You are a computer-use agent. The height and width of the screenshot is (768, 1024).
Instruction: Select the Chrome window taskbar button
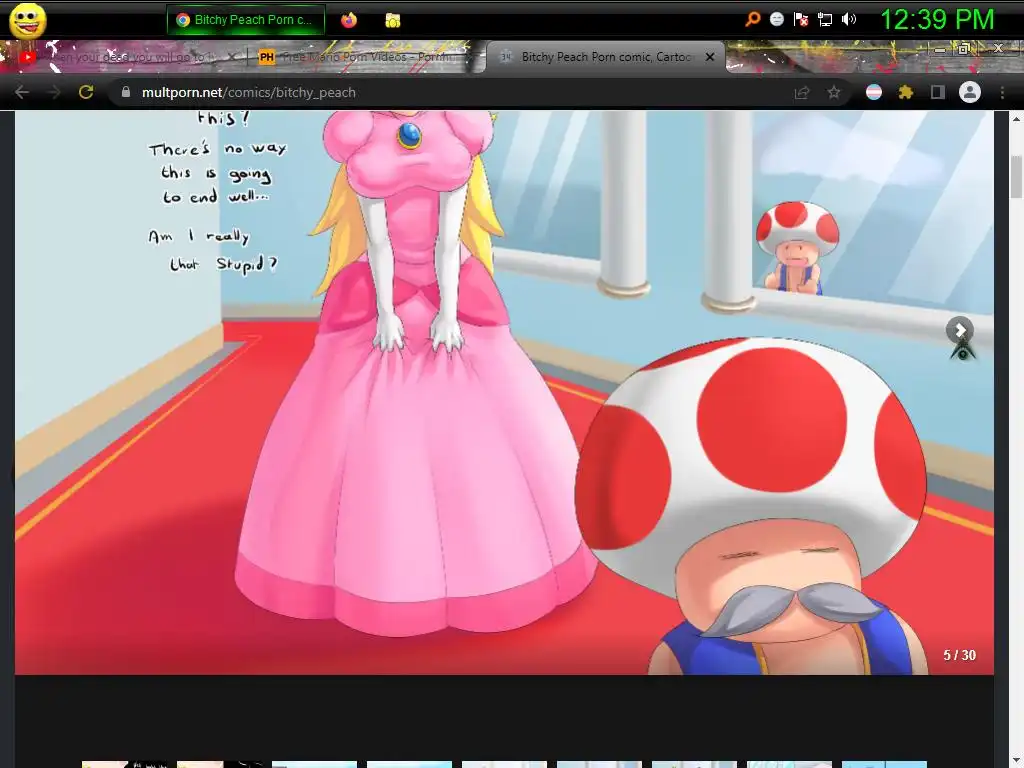pos(246,20)
